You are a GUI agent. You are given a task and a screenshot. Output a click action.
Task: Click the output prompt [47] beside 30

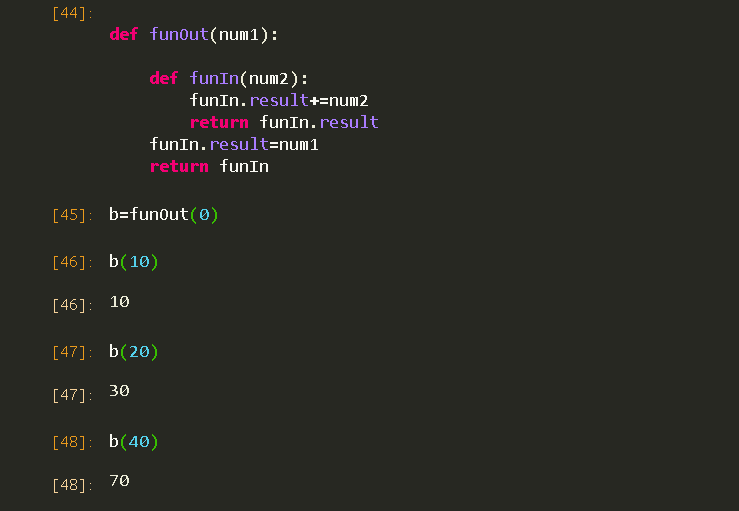coord(72,395)
